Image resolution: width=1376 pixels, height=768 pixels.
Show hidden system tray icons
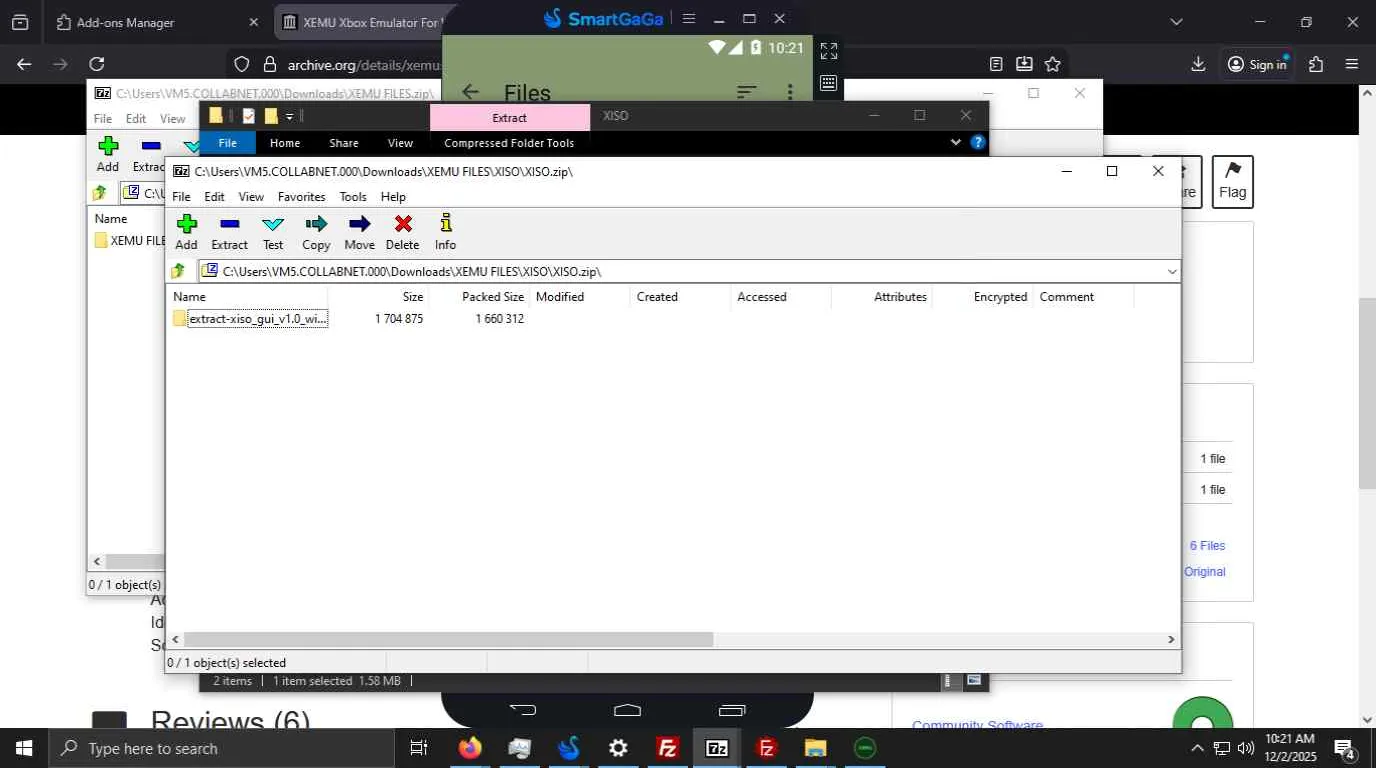pyautogui.click(x=1197, y=748)
